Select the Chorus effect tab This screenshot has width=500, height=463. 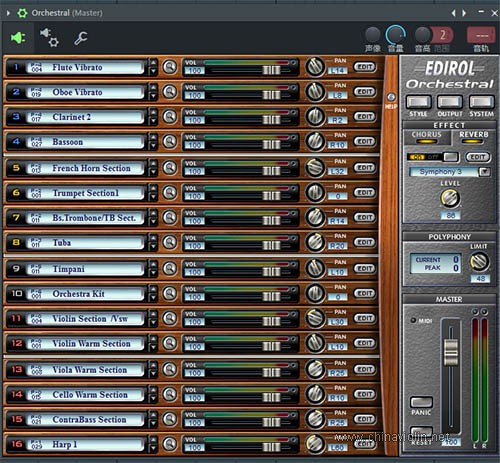tap(426, 137)
